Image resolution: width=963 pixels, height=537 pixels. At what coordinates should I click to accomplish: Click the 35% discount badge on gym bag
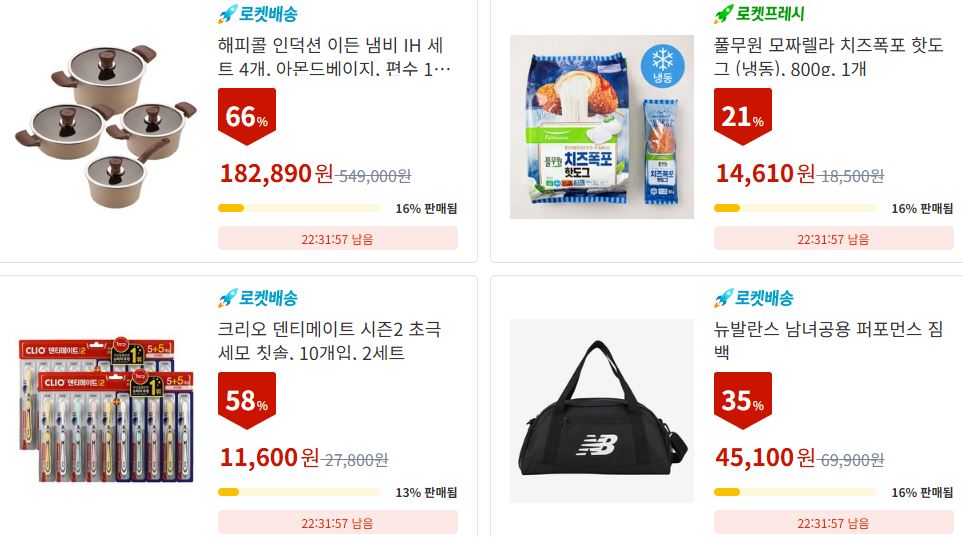pos(743,400)
